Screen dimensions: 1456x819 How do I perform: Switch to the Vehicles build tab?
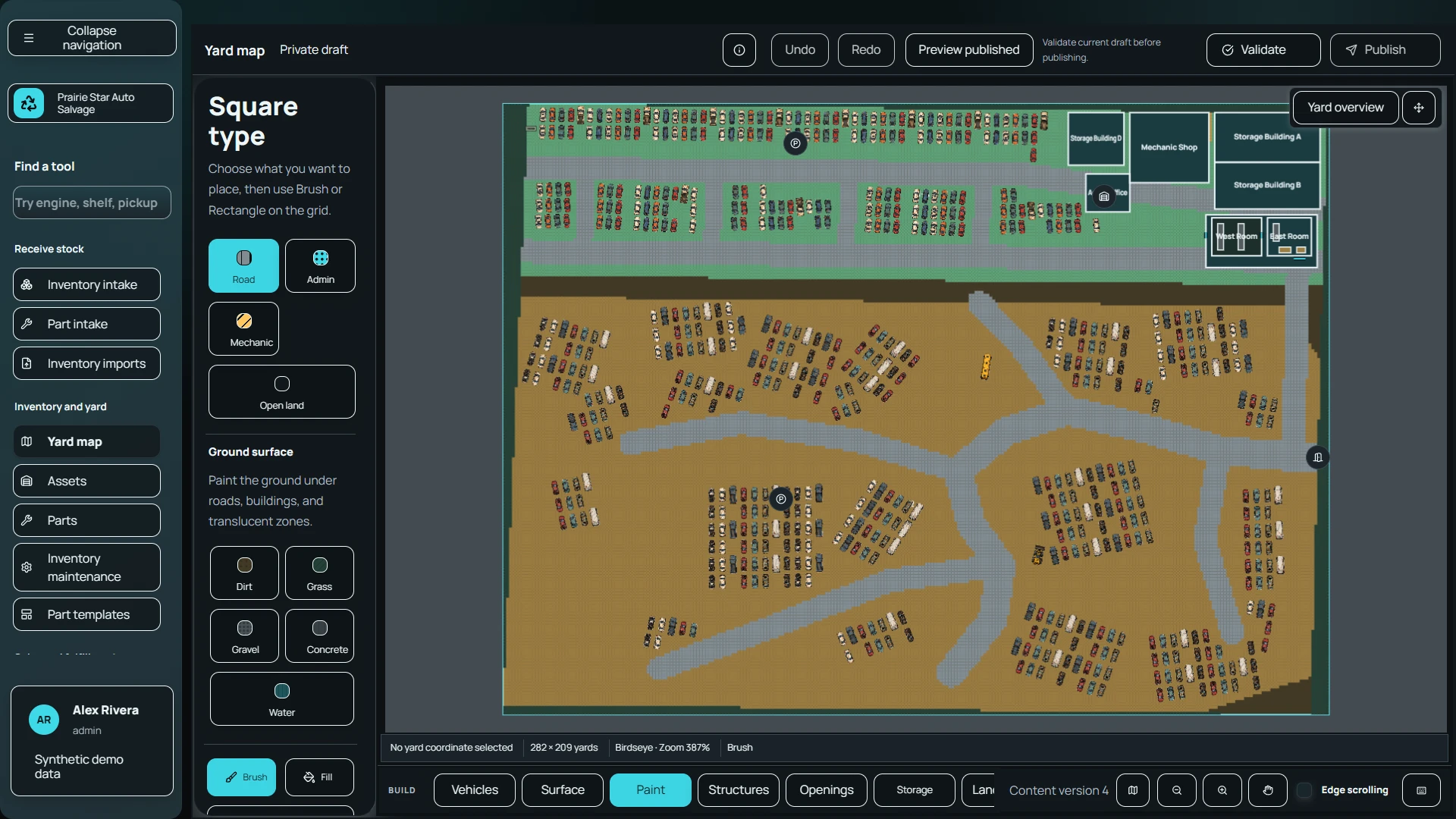(475, 790)
